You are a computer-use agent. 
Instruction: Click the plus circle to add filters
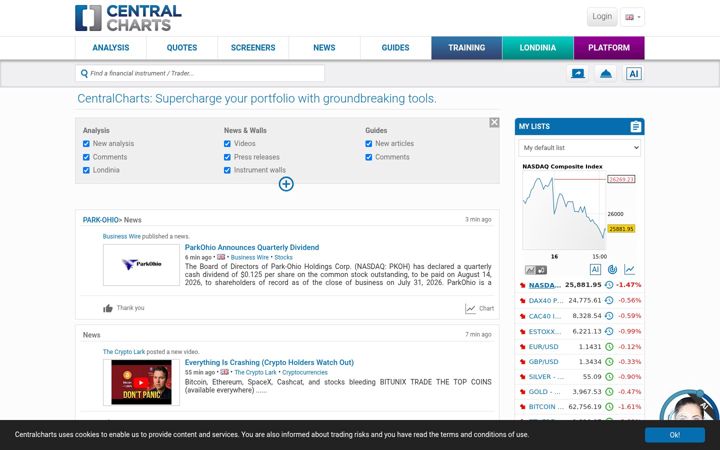pyautogui.click(x=286, y=184)
